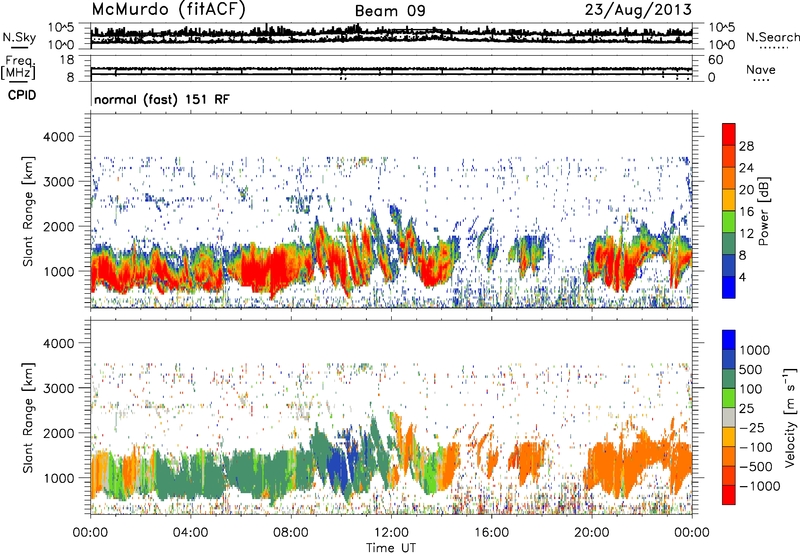
Task: Click the date '23/Aug/2013'
Action: click(x=638, y=9)
